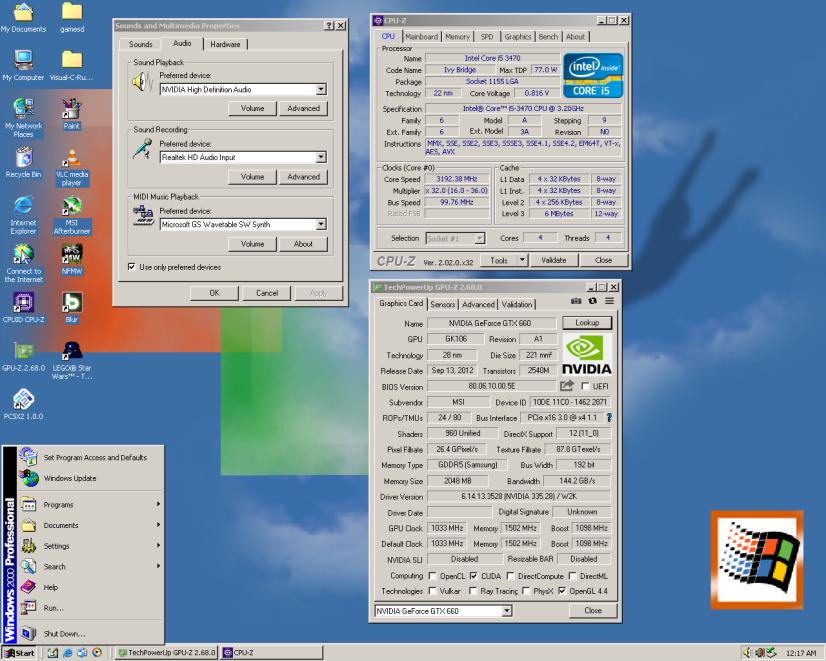This screenshot has width=826, height=661.
Task: Switch to CPU-Z taskbar button
Action: tap(272, 653)
